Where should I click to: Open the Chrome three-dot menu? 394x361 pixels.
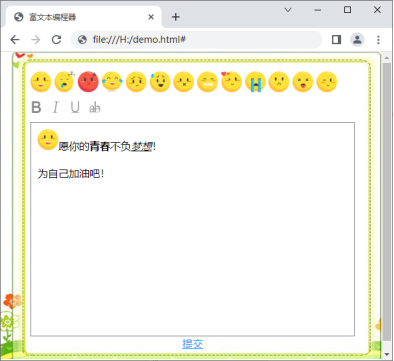[x=378, y=40]
